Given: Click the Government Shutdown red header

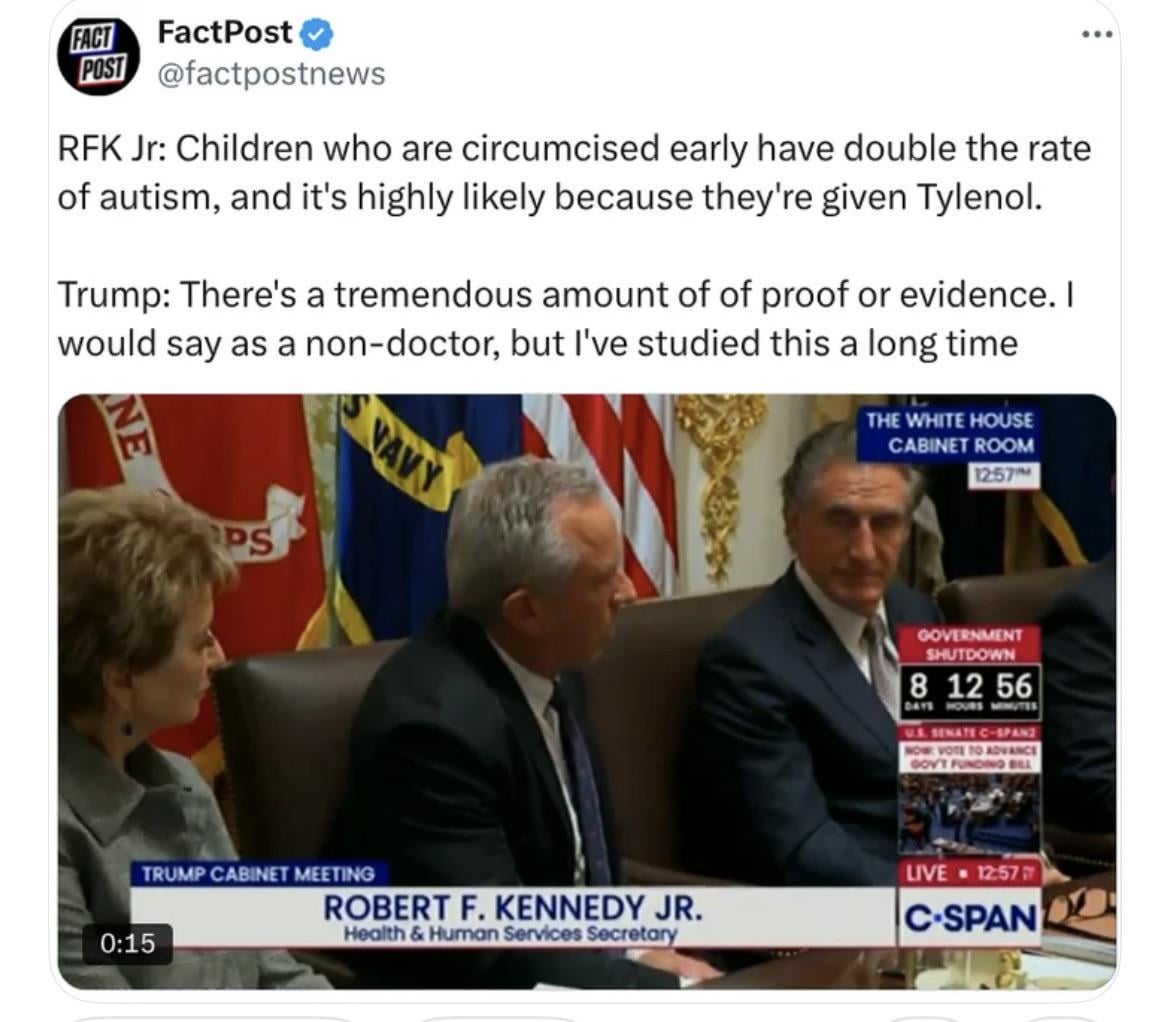Looking at the screenshot, I should [x=969, y=645].
